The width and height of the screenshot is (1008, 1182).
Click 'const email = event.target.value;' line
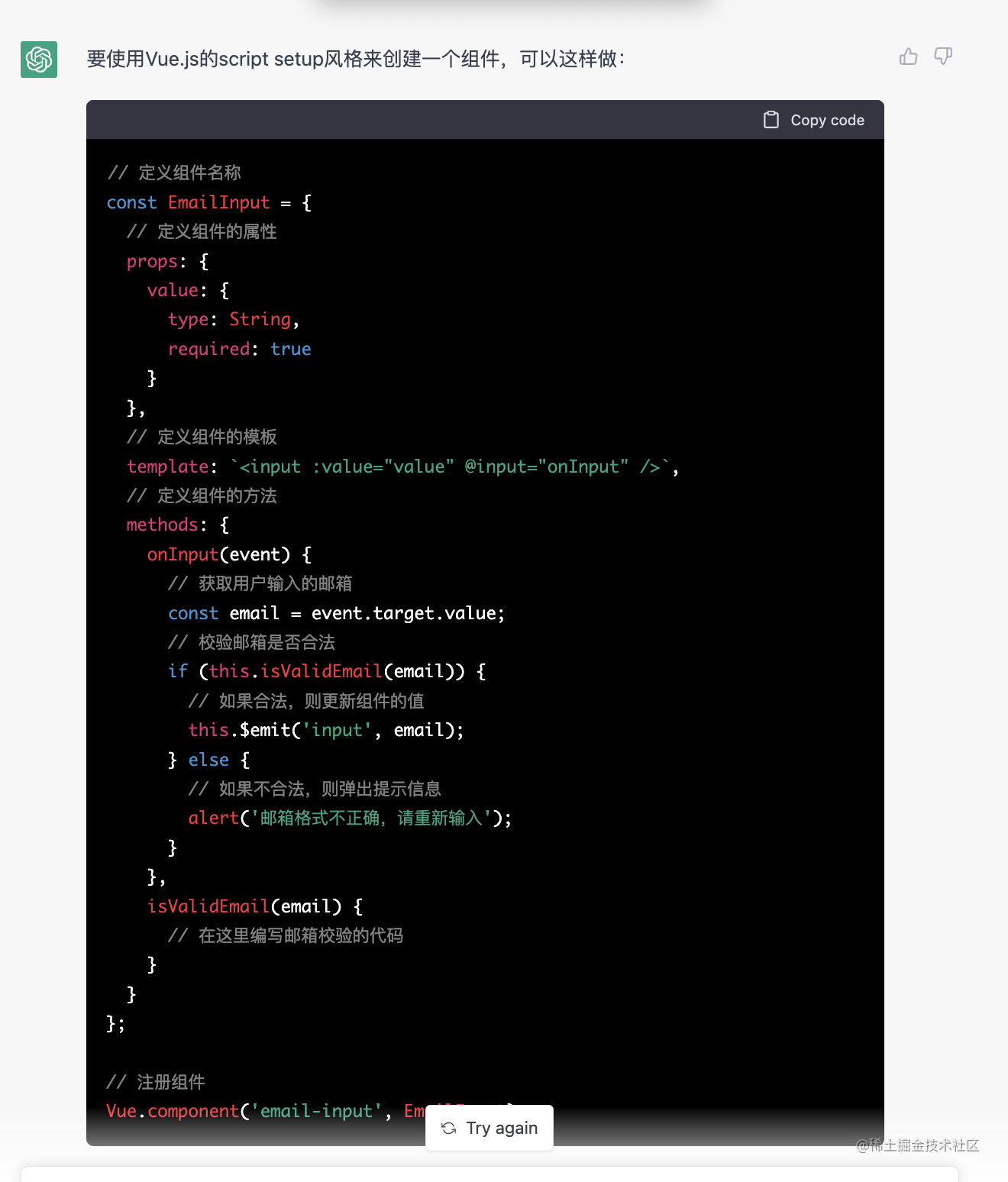[337, 613]
